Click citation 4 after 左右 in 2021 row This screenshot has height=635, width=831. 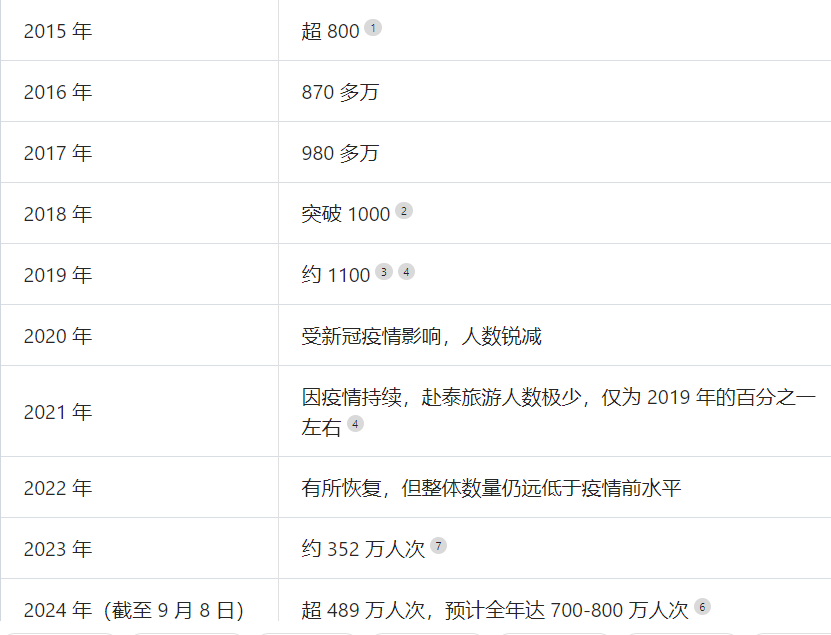355,424
